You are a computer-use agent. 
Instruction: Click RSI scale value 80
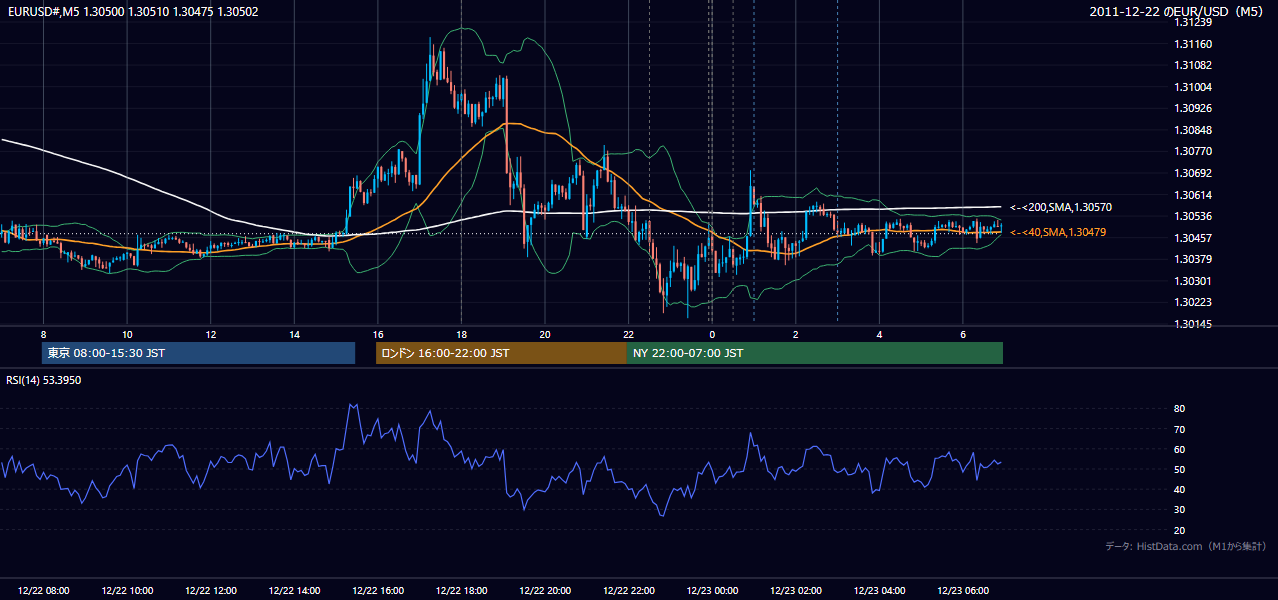pos(1179,409)
